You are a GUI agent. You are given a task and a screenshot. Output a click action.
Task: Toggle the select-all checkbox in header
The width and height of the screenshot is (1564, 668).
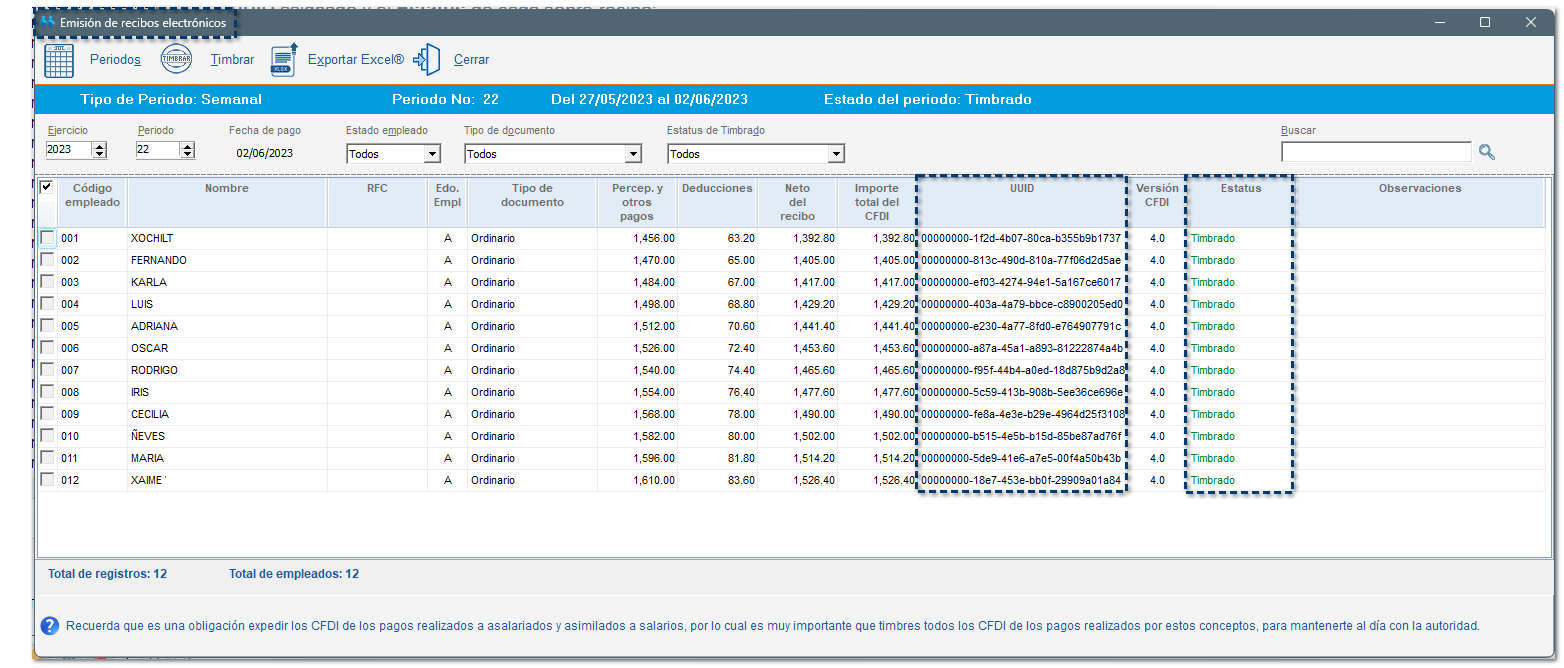pyautogui.click(x=47, y=188)
